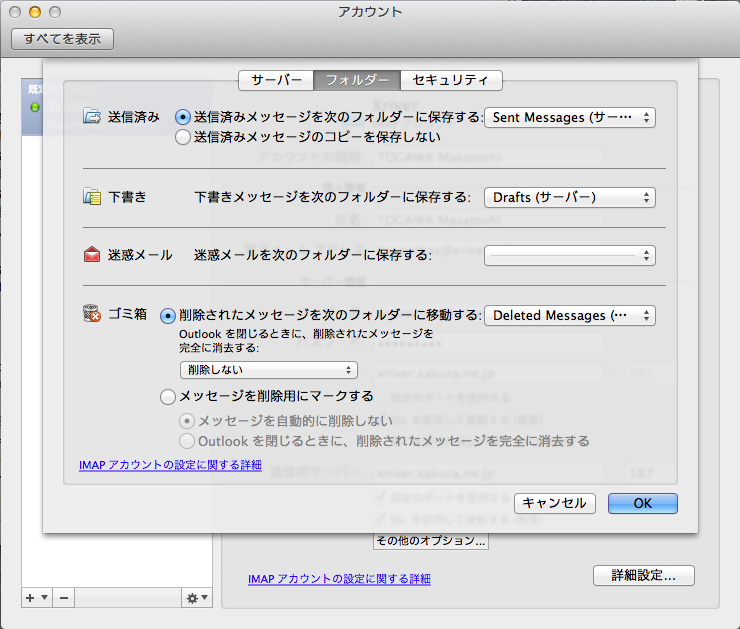Click the green account status indicator
Viewport: 740px width, 629px height.
pos(36,107)
